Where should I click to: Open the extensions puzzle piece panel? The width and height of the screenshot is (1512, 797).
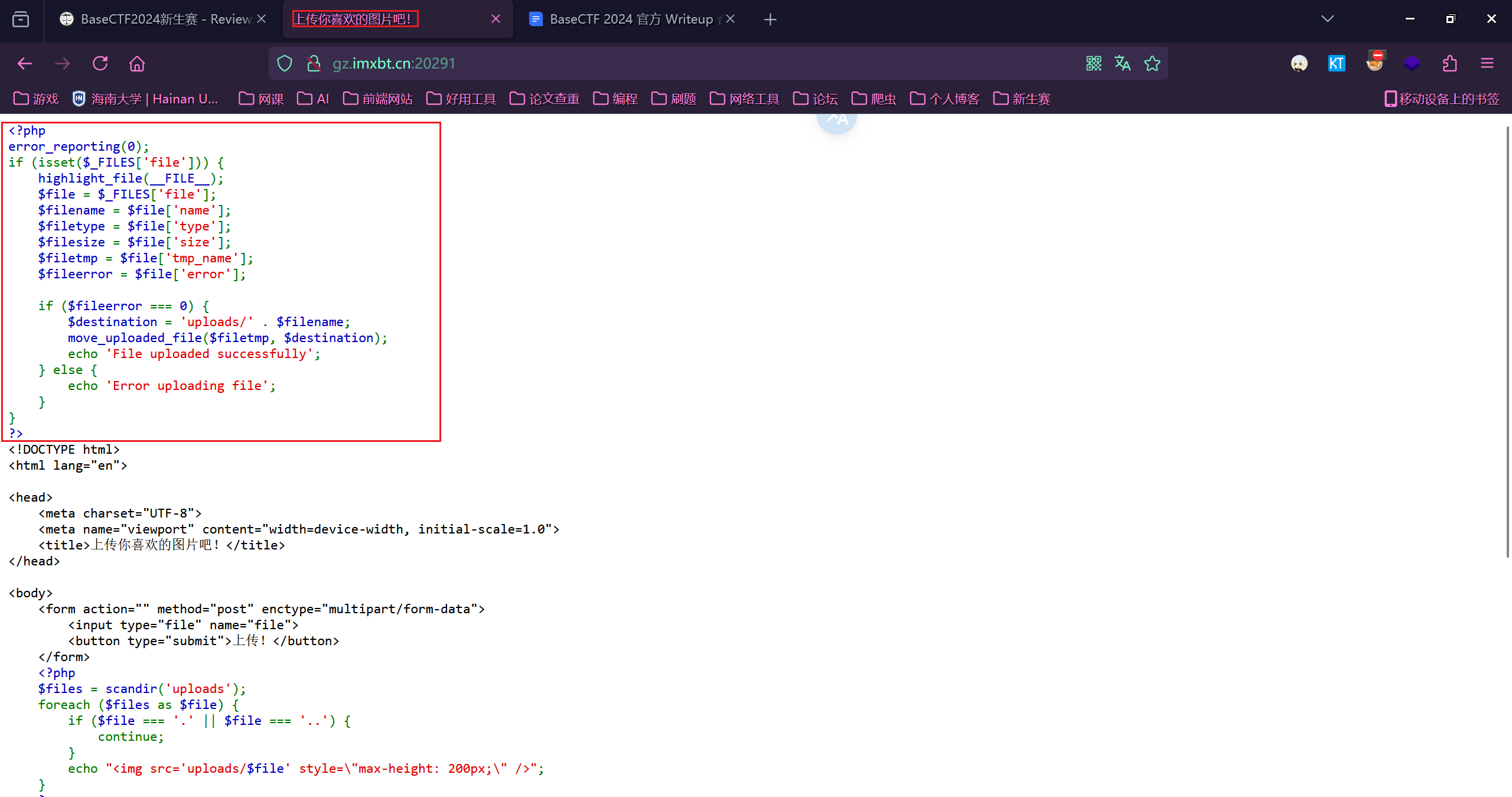pos(1450,63)
